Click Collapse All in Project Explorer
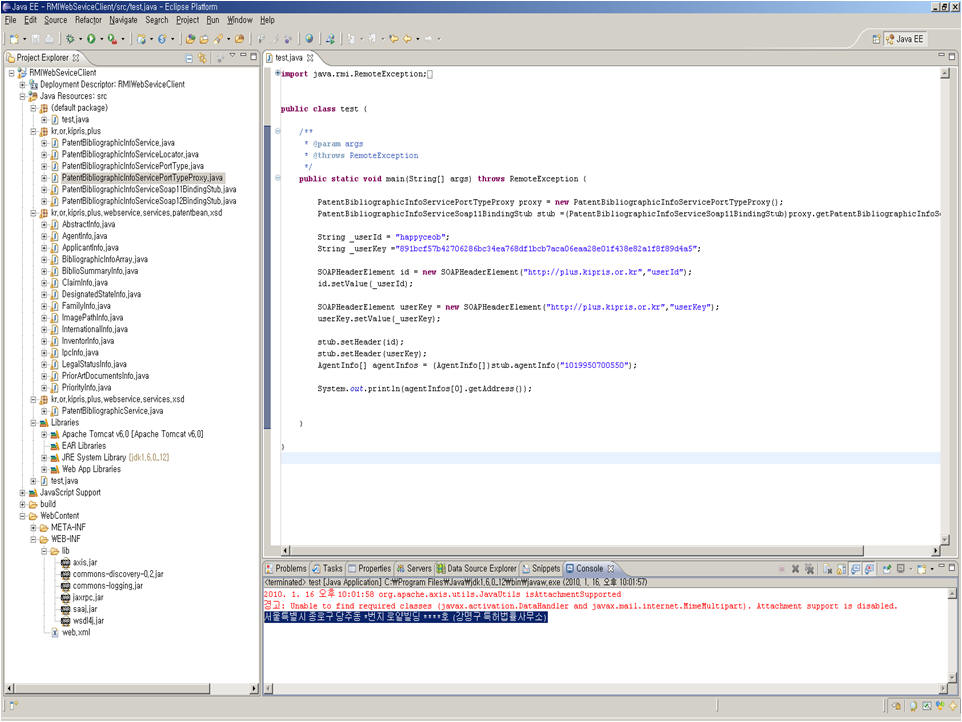The image size is (962, 722). click(189, 58)
